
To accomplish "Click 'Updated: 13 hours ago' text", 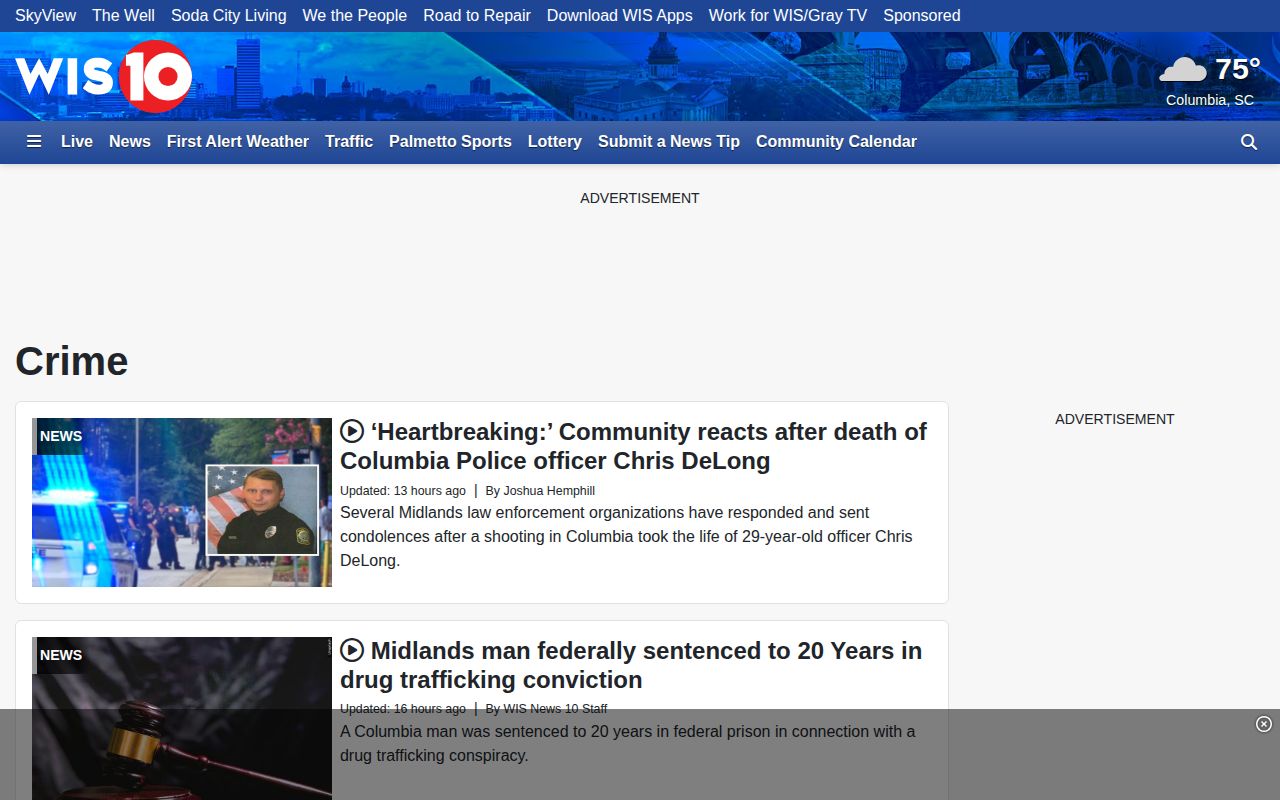I will click(x=403, y=491).
